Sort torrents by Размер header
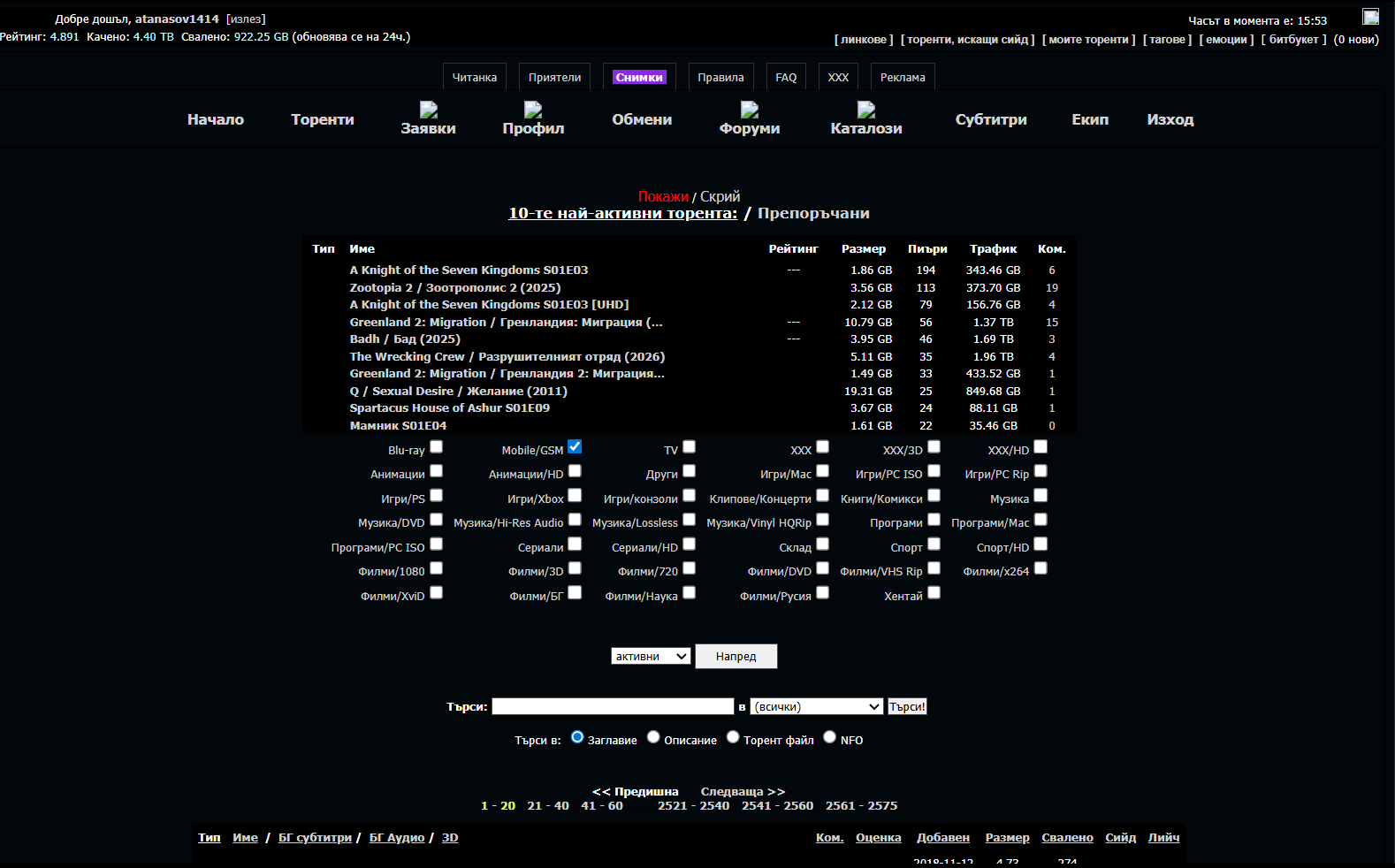Image resolution: width=1395 pixels, height=868 pixels. (1008, 838)
